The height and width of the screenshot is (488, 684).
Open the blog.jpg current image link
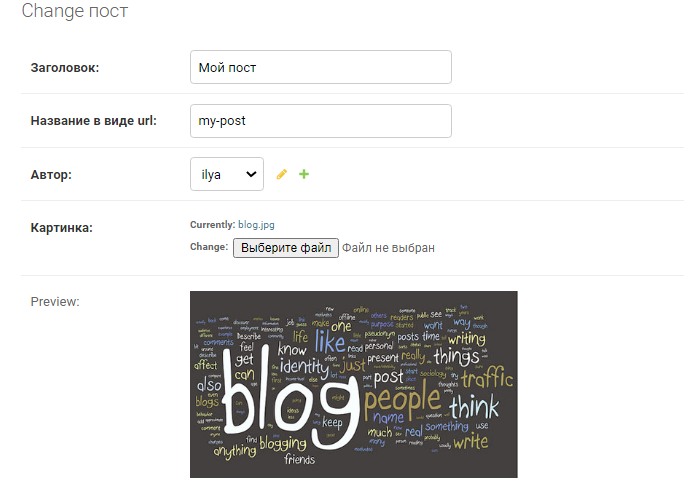[256, 225]
